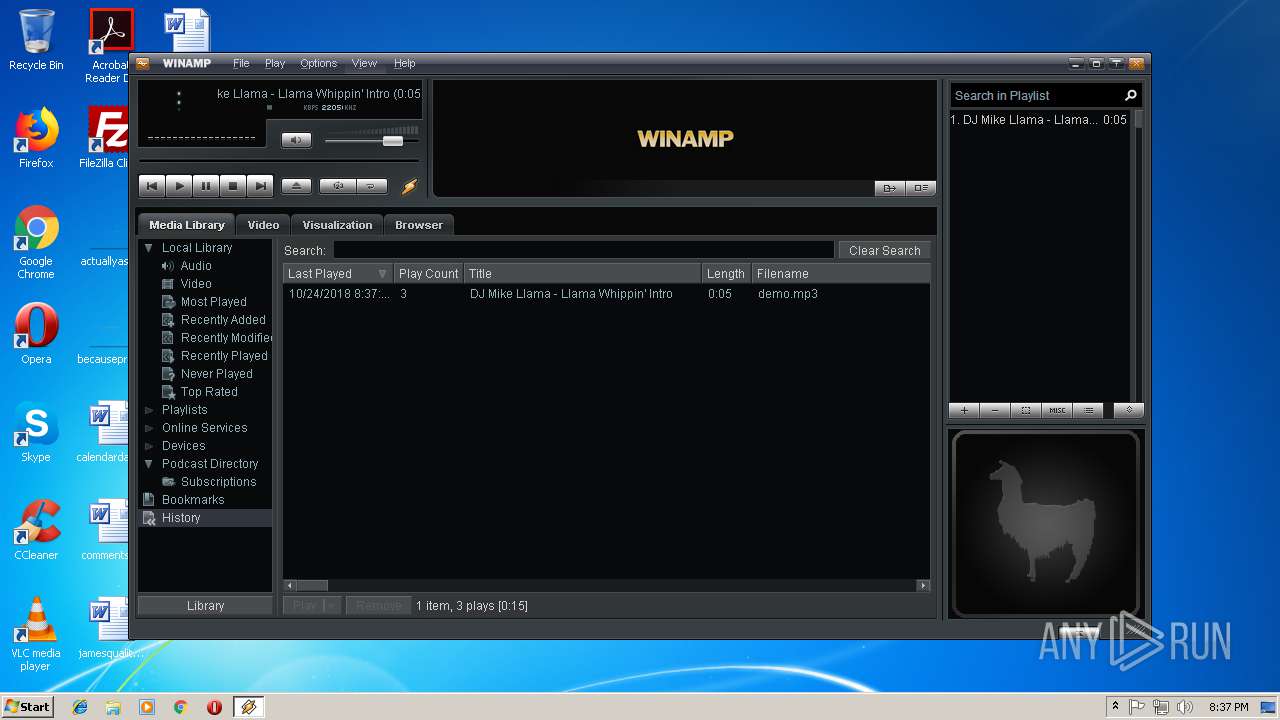The height and width of the screenshot is (720, 1280).
Task: Sort by the Filename column header
Action: (840, 274)
